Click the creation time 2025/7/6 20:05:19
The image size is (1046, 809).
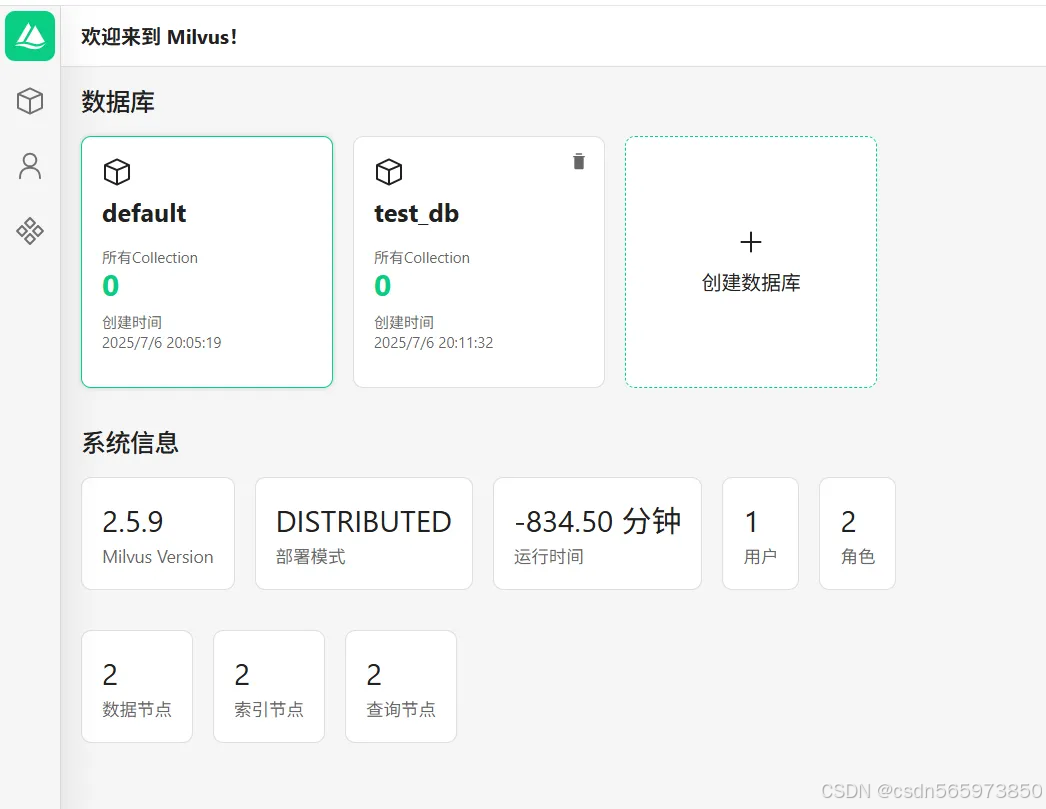coord(161,343)
